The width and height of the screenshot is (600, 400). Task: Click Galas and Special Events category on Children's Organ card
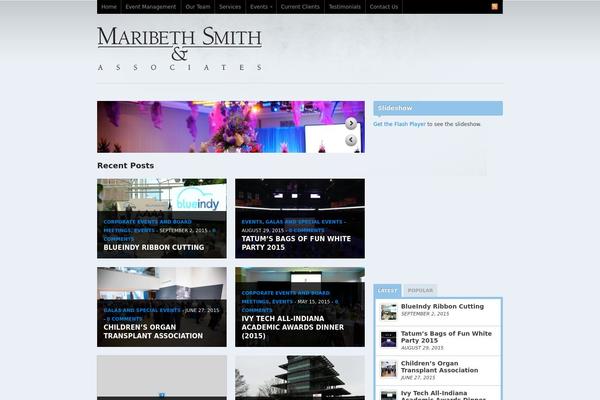click(x=142, y=310)
